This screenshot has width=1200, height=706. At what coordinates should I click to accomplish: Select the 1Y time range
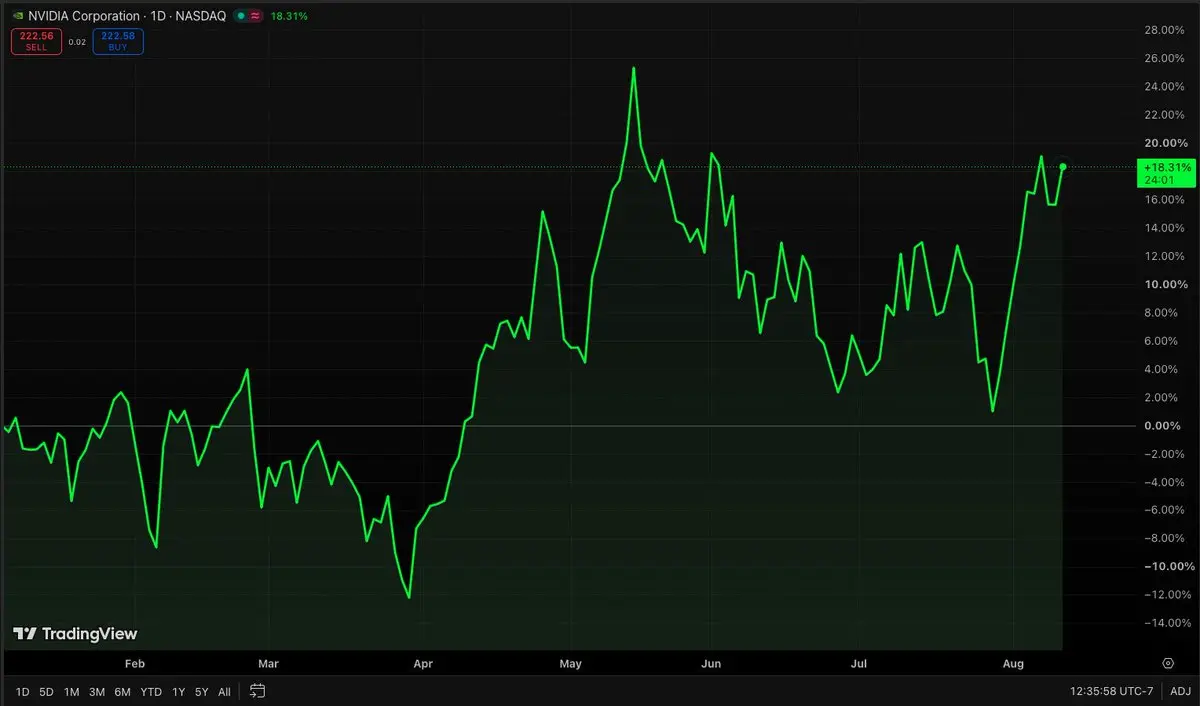(178, 691)
